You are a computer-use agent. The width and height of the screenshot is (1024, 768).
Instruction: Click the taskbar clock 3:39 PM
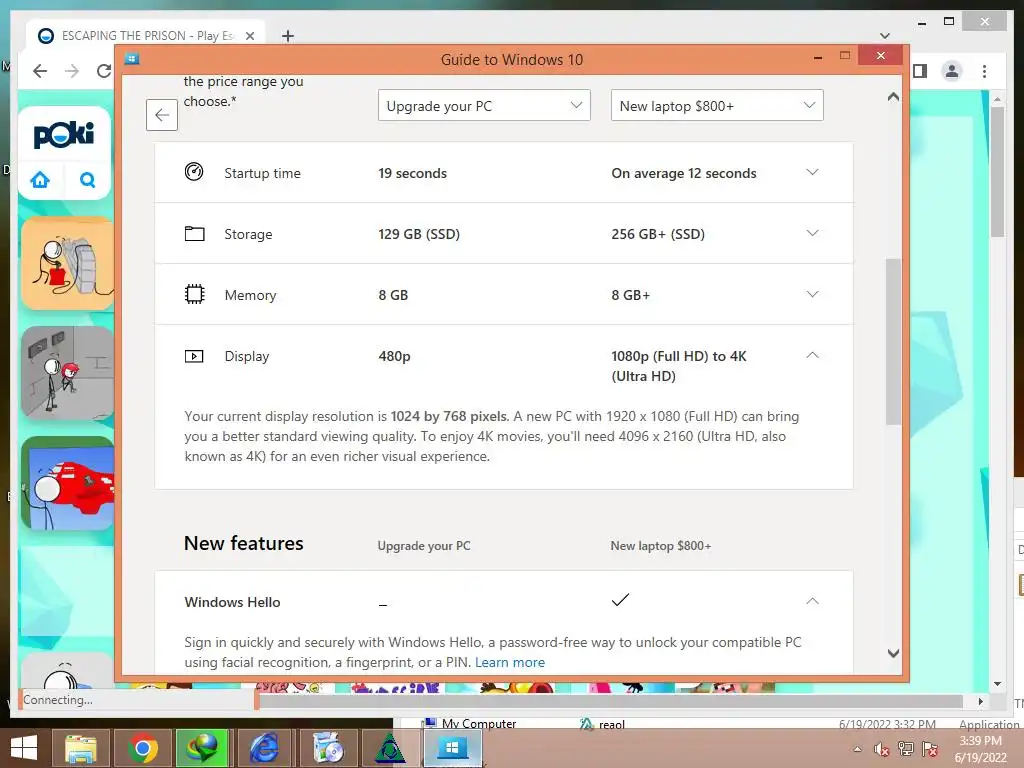(x=980, y=741)
